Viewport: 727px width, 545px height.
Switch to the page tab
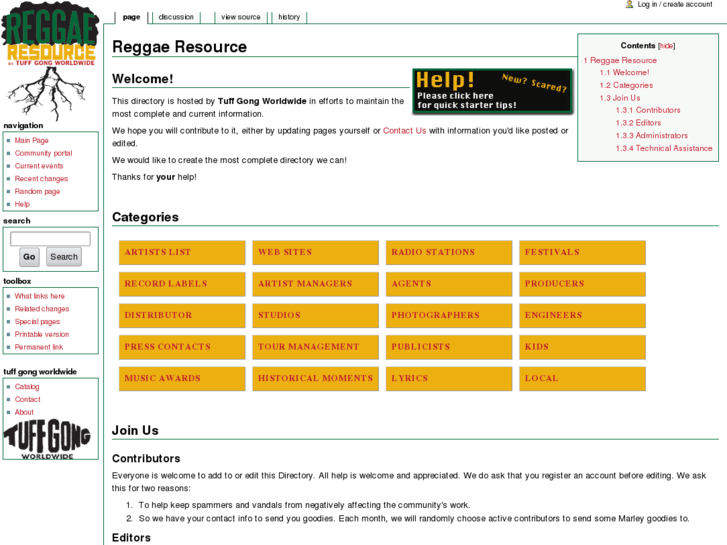click(131, 17)
